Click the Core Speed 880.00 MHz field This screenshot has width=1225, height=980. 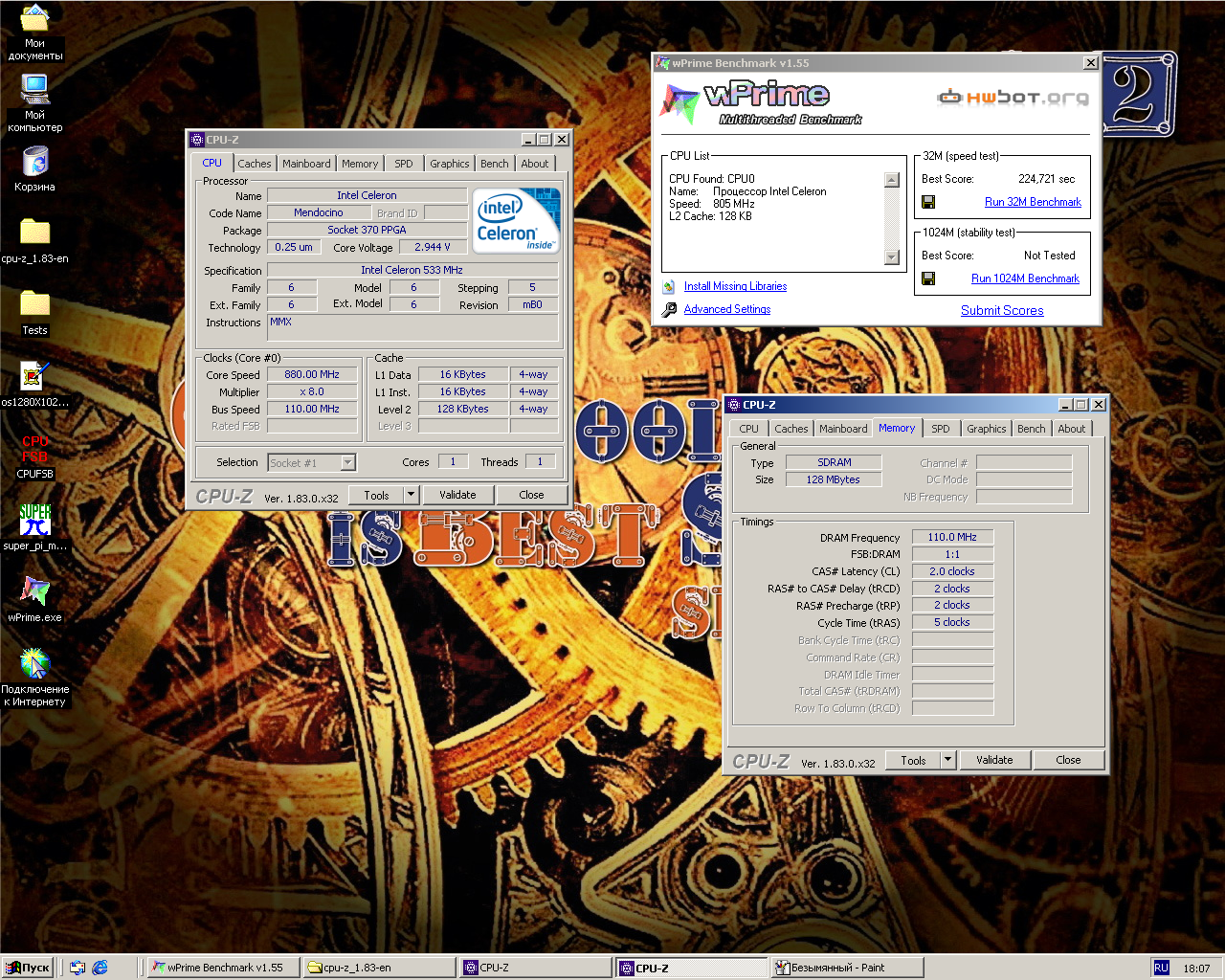312,374
